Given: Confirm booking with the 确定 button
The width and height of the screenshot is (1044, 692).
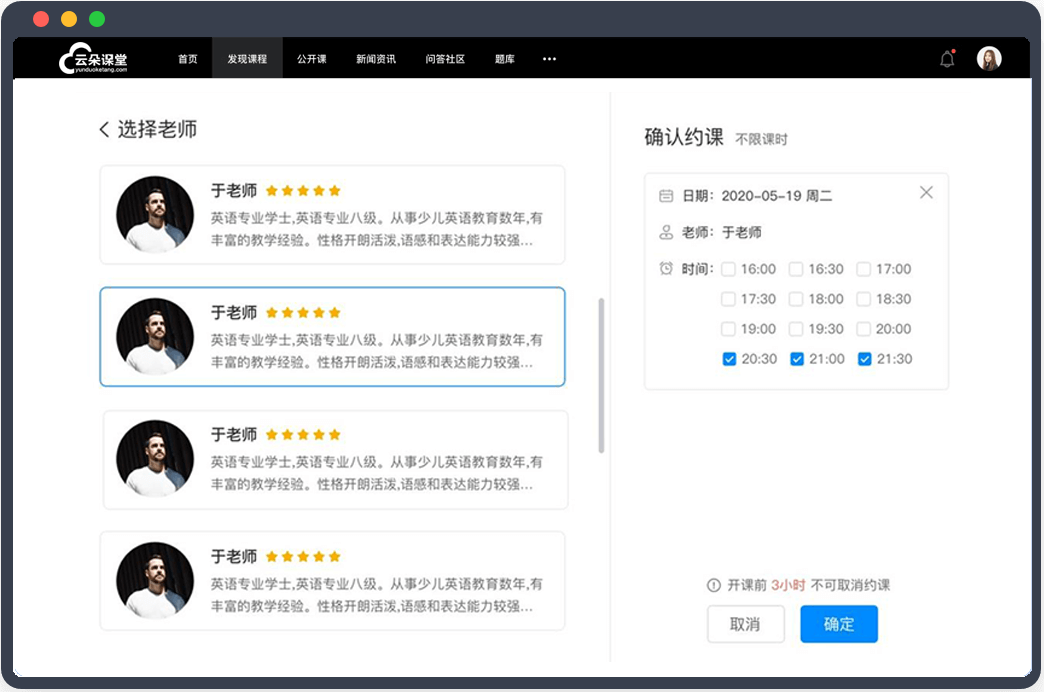Looking at the screenshot, I should [839, 624].
